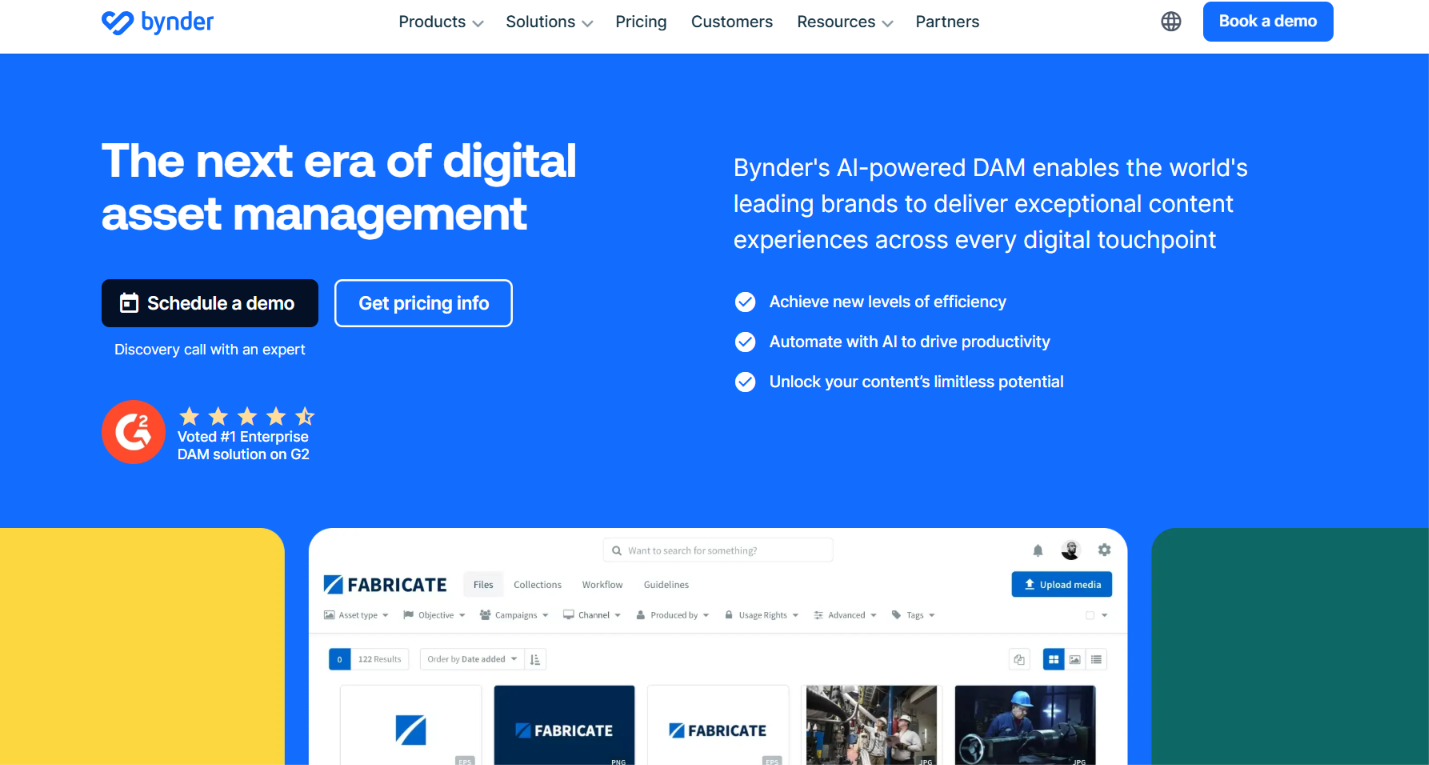Open the Advanced filter
1429x765 pixels.
[x=845, y=615]
